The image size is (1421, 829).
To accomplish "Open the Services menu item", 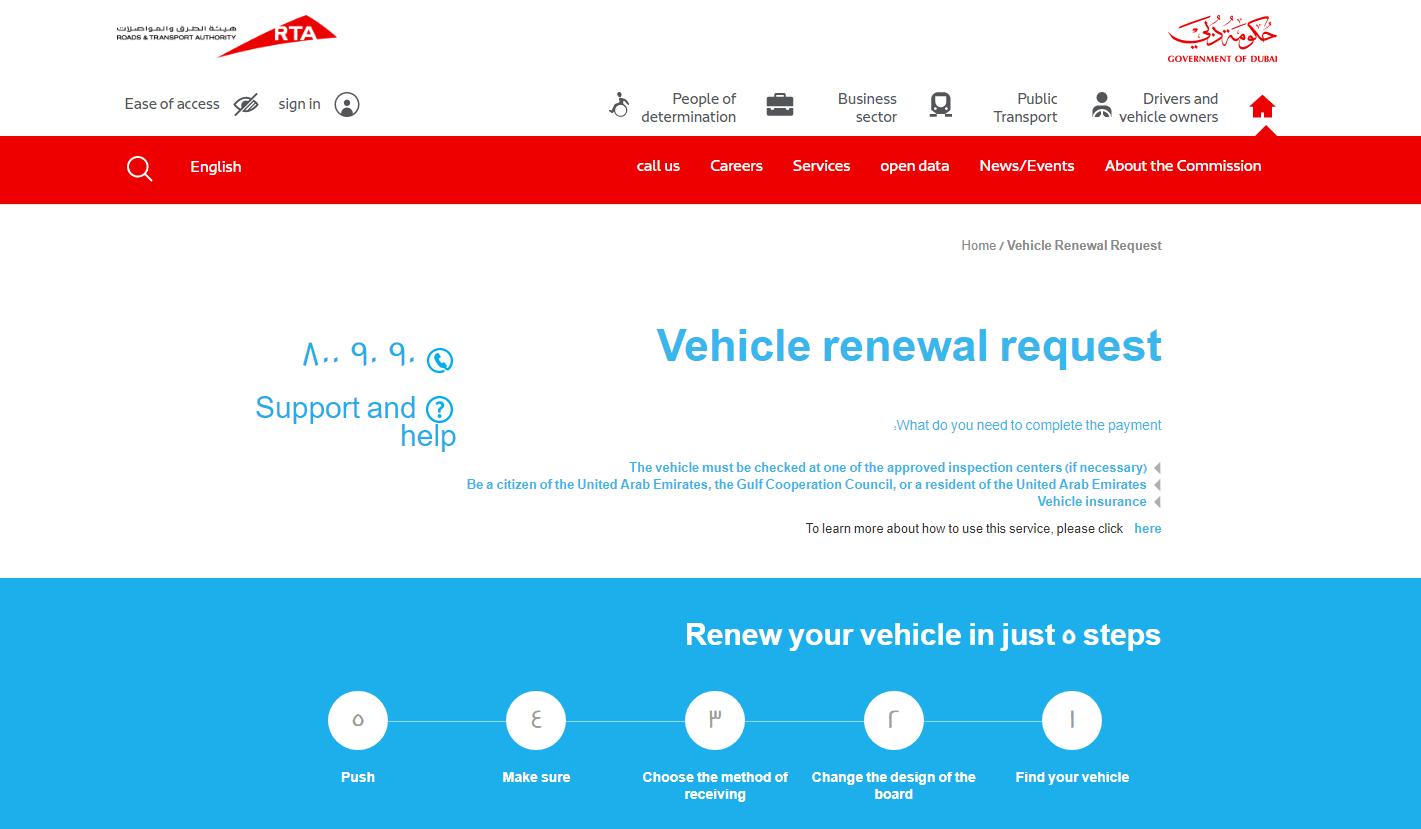I will coord(822,166).
